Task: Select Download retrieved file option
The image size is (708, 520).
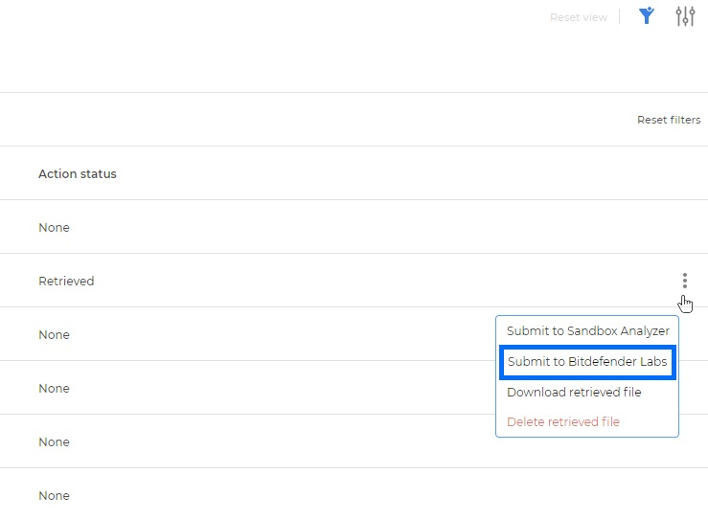Action: (573, 392)
